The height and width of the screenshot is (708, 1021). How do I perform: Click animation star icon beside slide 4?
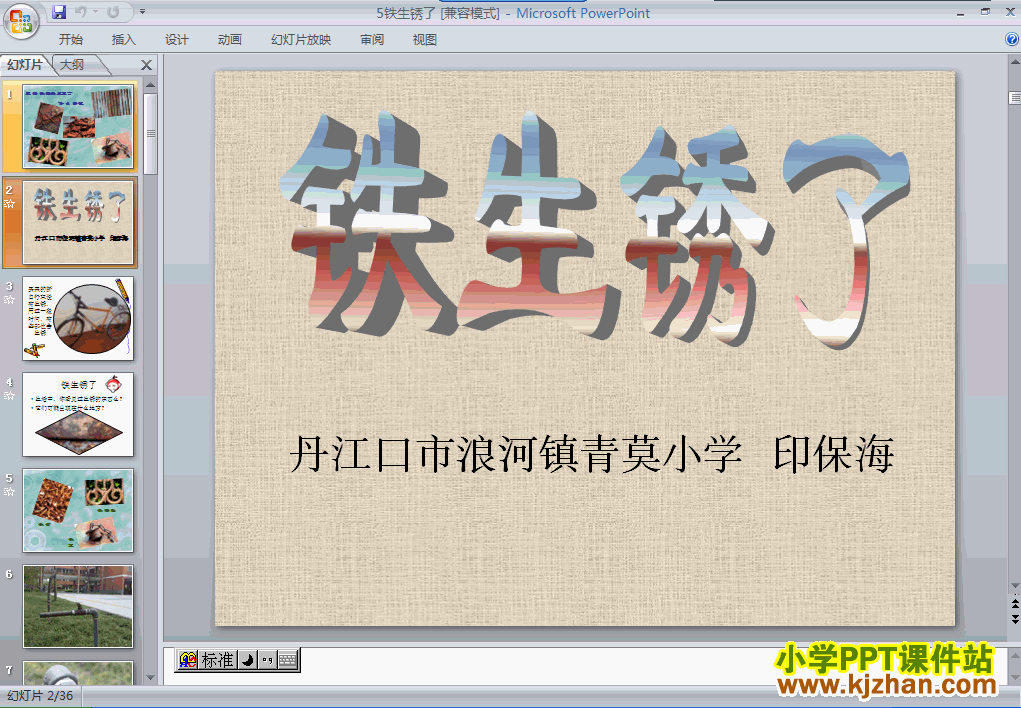[10, 395]
